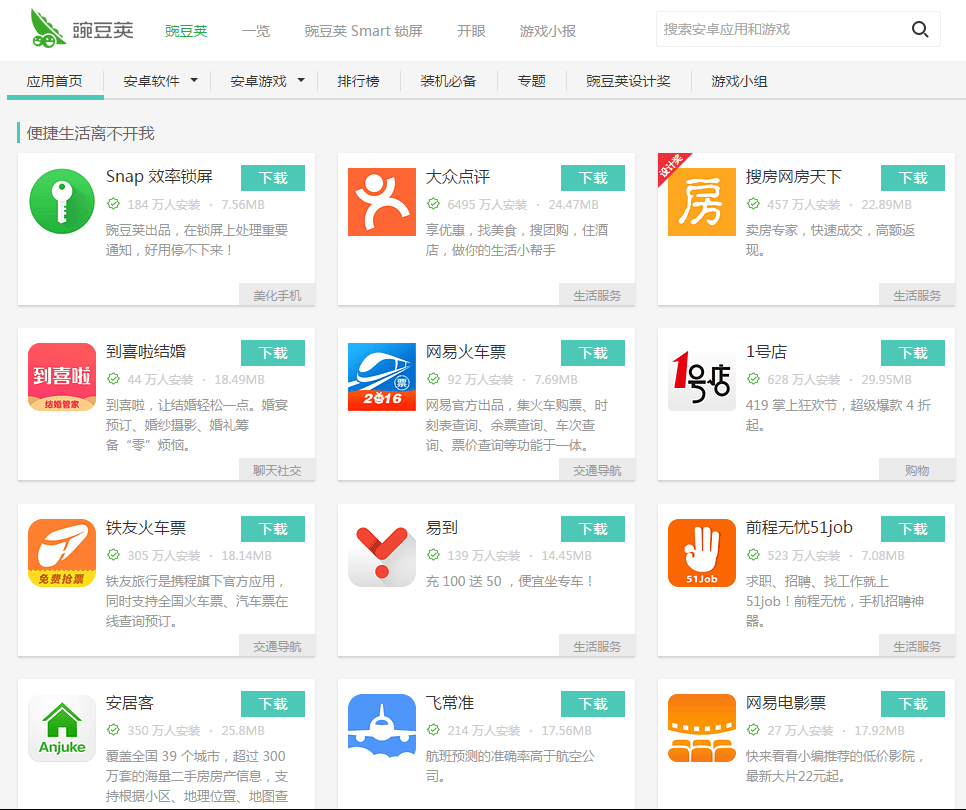The width and height of the screenshot is (966, 810).
Task: Open 开眼 in top navigation
Action: [x=471, y=31]
